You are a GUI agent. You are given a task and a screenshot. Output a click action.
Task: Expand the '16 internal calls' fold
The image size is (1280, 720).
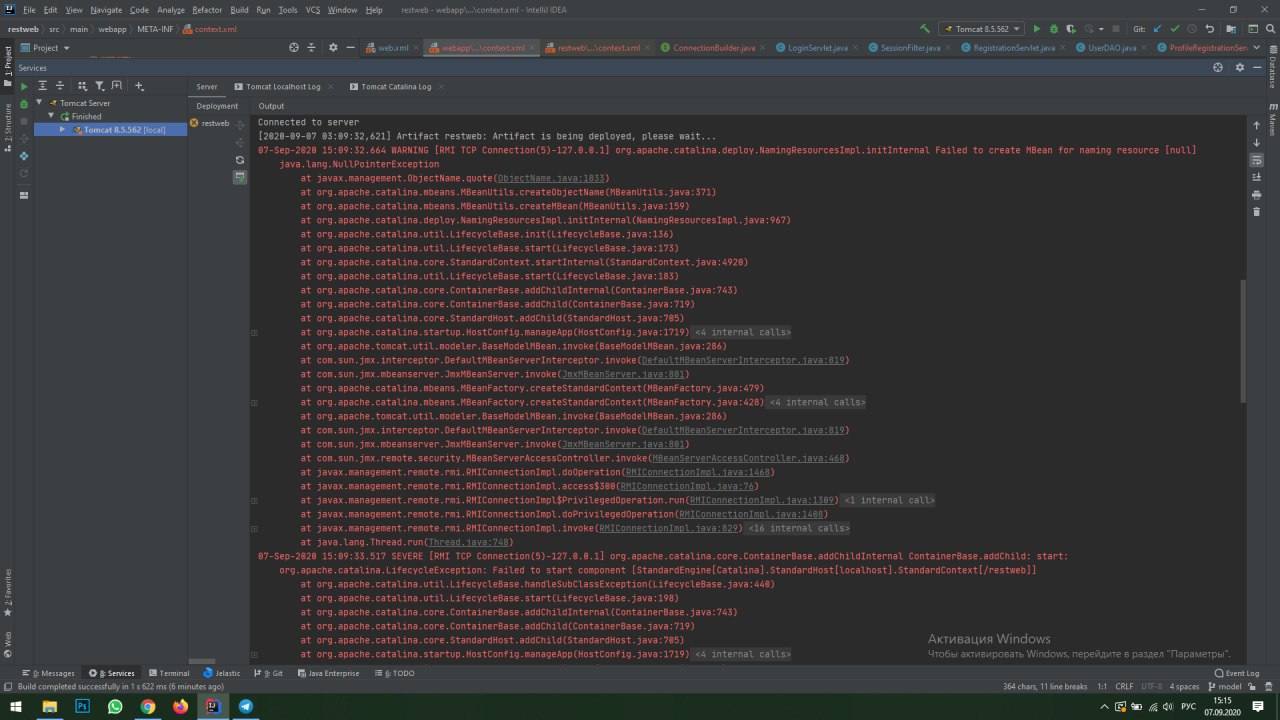coord(798,528)
